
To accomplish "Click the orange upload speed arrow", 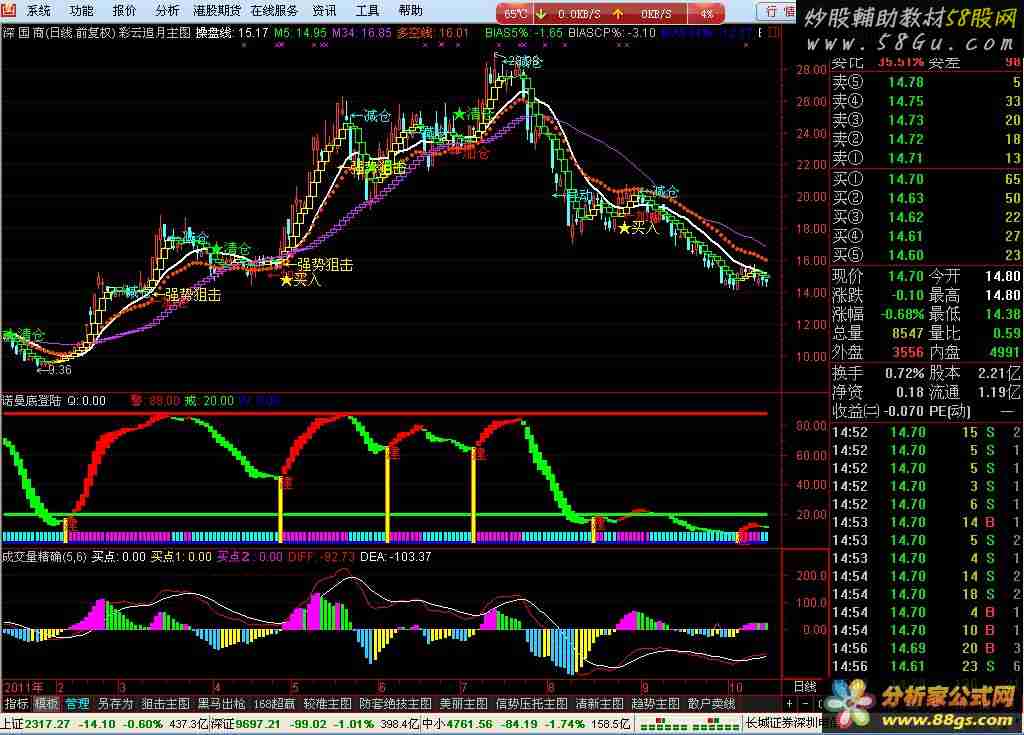I will (x=618, y=13).
